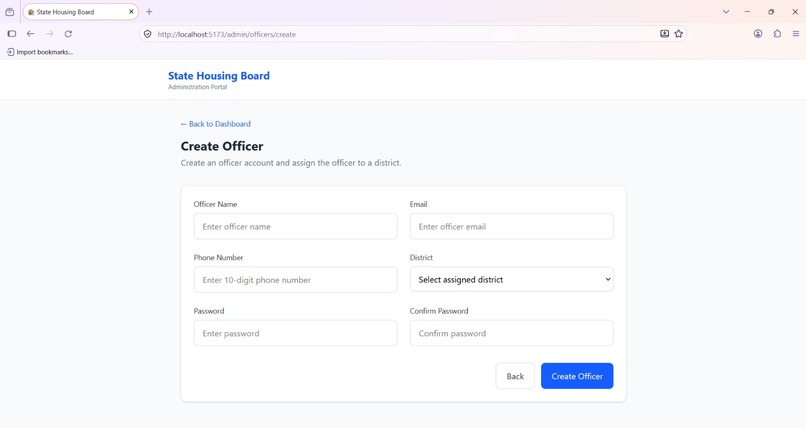The width and height of the screenshot is (806, 428).
Task: Open the sidebar panel icon
Action: 12,34
